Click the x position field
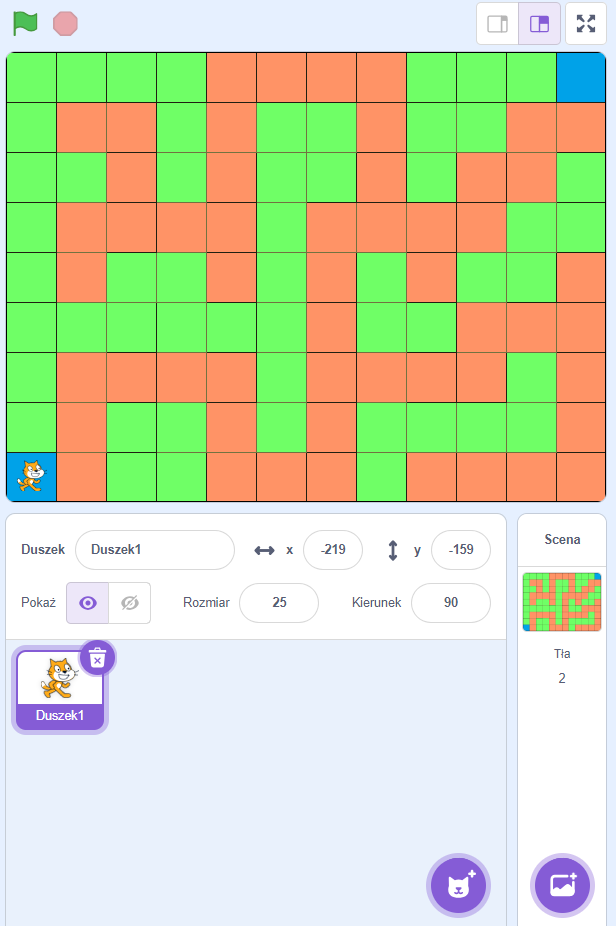The image size is (616, 926). [x=332, y=550]
